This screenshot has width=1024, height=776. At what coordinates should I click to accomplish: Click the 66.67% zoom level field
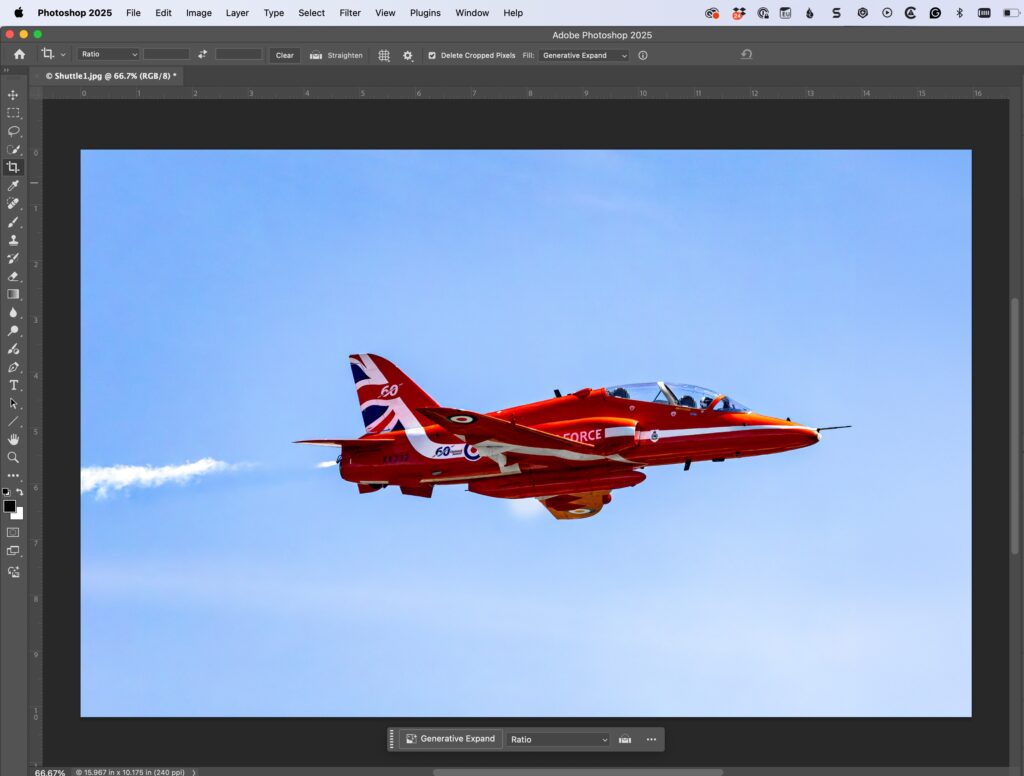click(50, 772)
